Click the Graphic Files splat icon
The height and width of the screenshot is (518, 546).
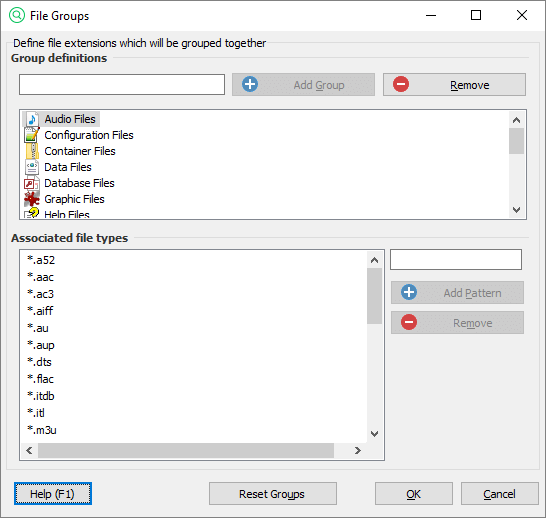[32, 199]
